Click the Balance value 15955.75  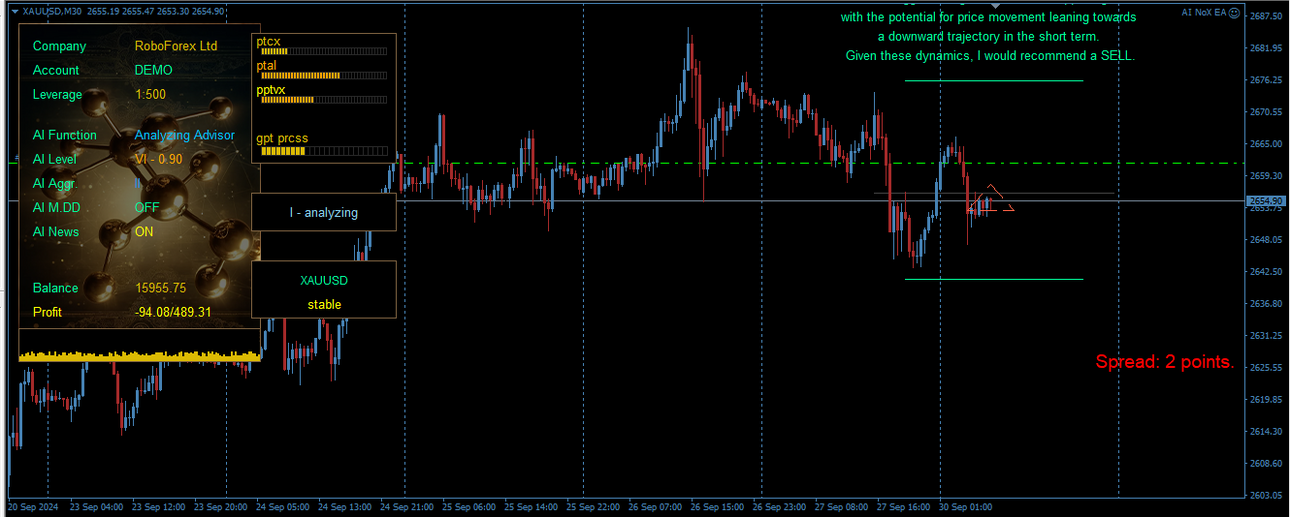click(x=161, y=288)
